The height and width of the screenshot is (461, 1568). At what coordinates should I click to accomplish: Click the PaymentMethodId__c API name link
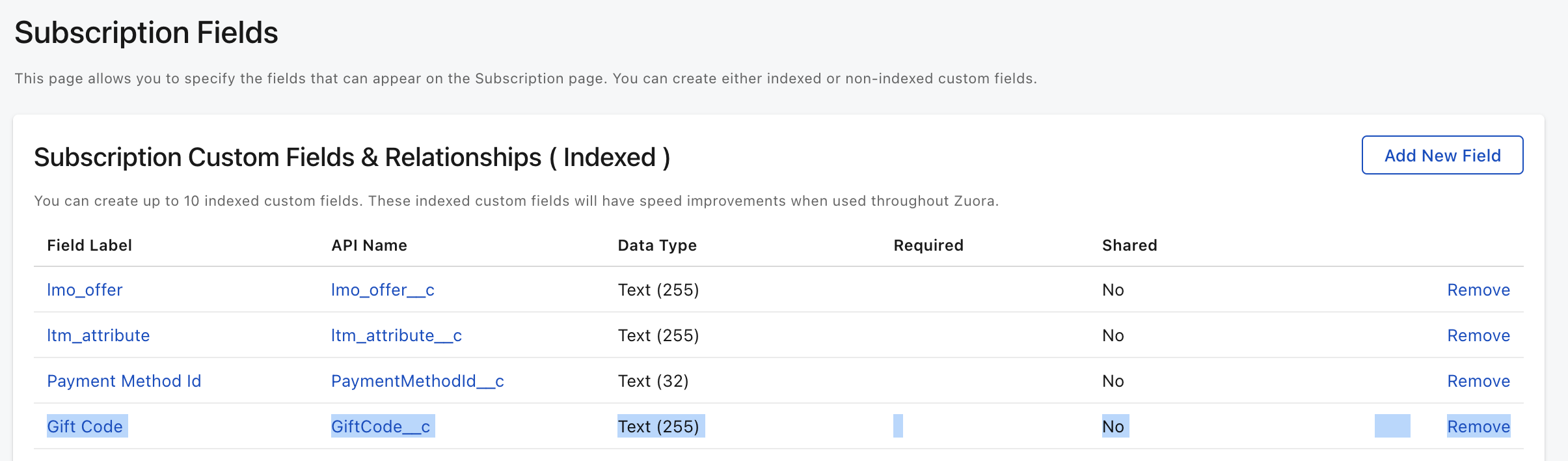pos(417,382)
